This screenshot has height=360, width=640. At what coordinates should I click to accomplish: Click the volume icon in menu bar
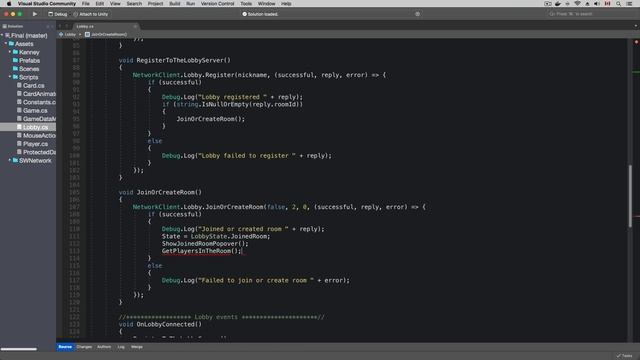point(597,4)
